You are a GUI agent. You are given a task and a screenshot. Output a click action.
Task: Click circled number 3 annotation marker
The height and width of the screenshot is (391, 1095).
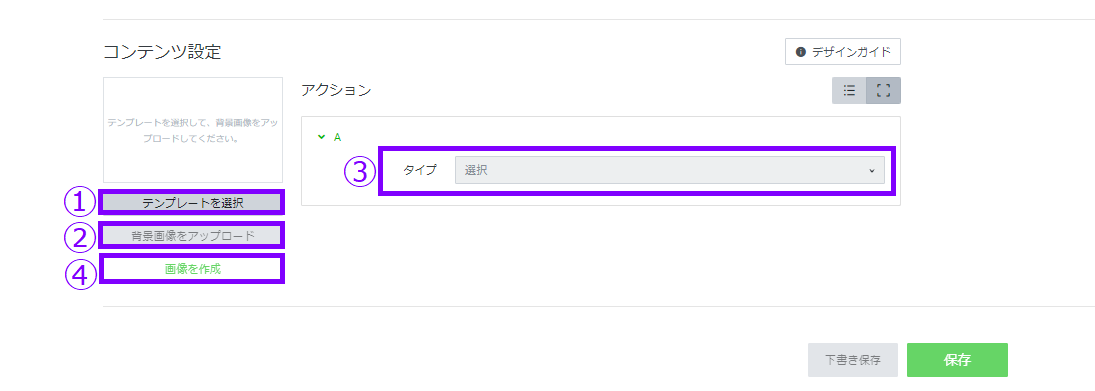coord(360,172)
